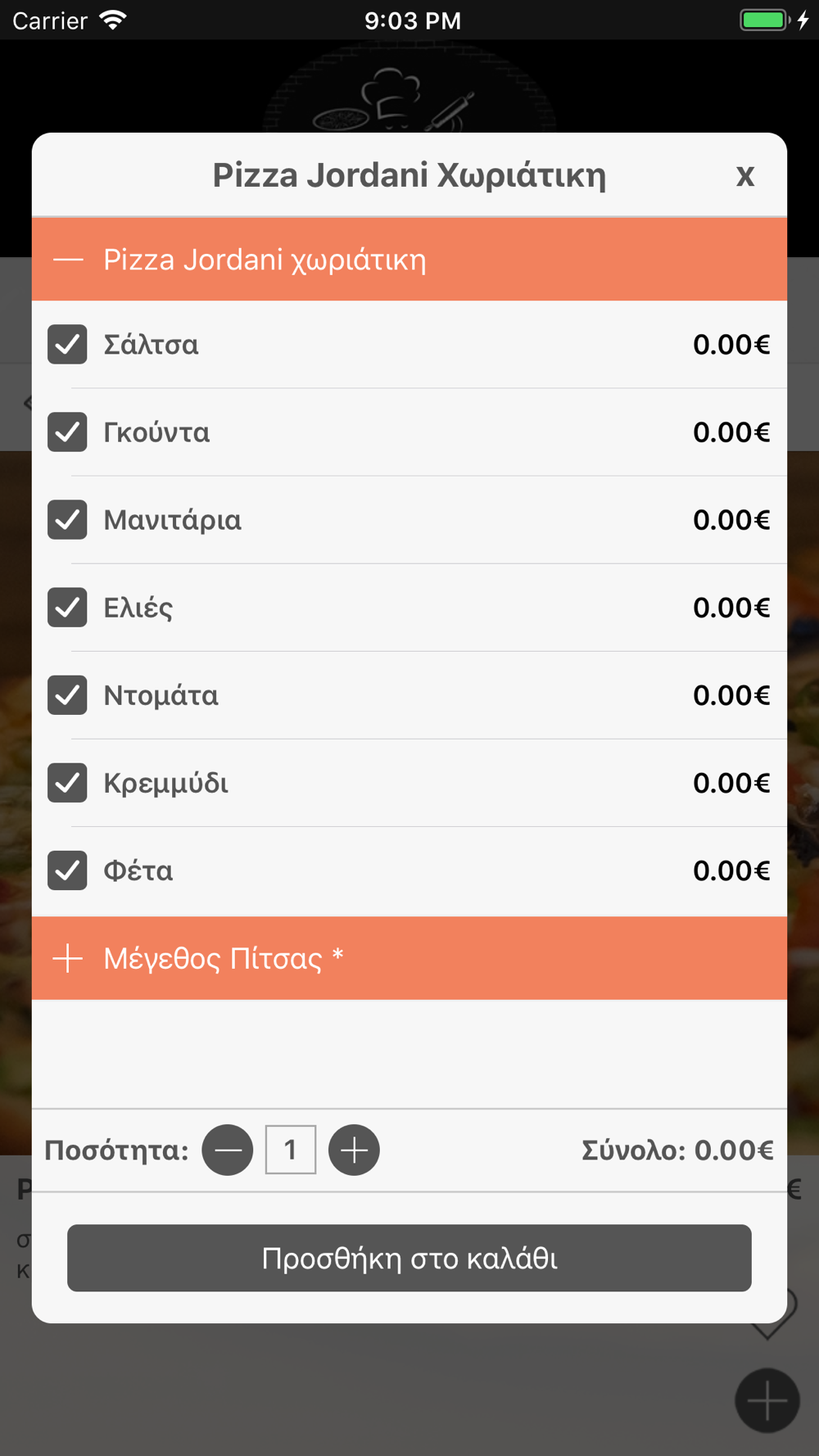Expand the Μέγεθος Πίτσας section

tap(409, 958)
